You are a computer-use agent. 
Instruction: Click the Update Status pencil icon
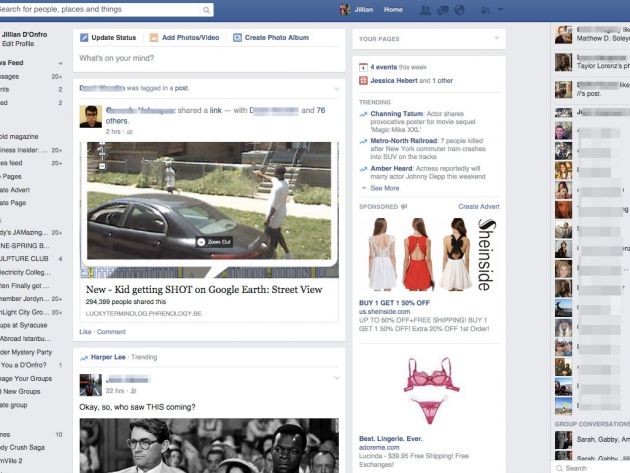point(84,38)
